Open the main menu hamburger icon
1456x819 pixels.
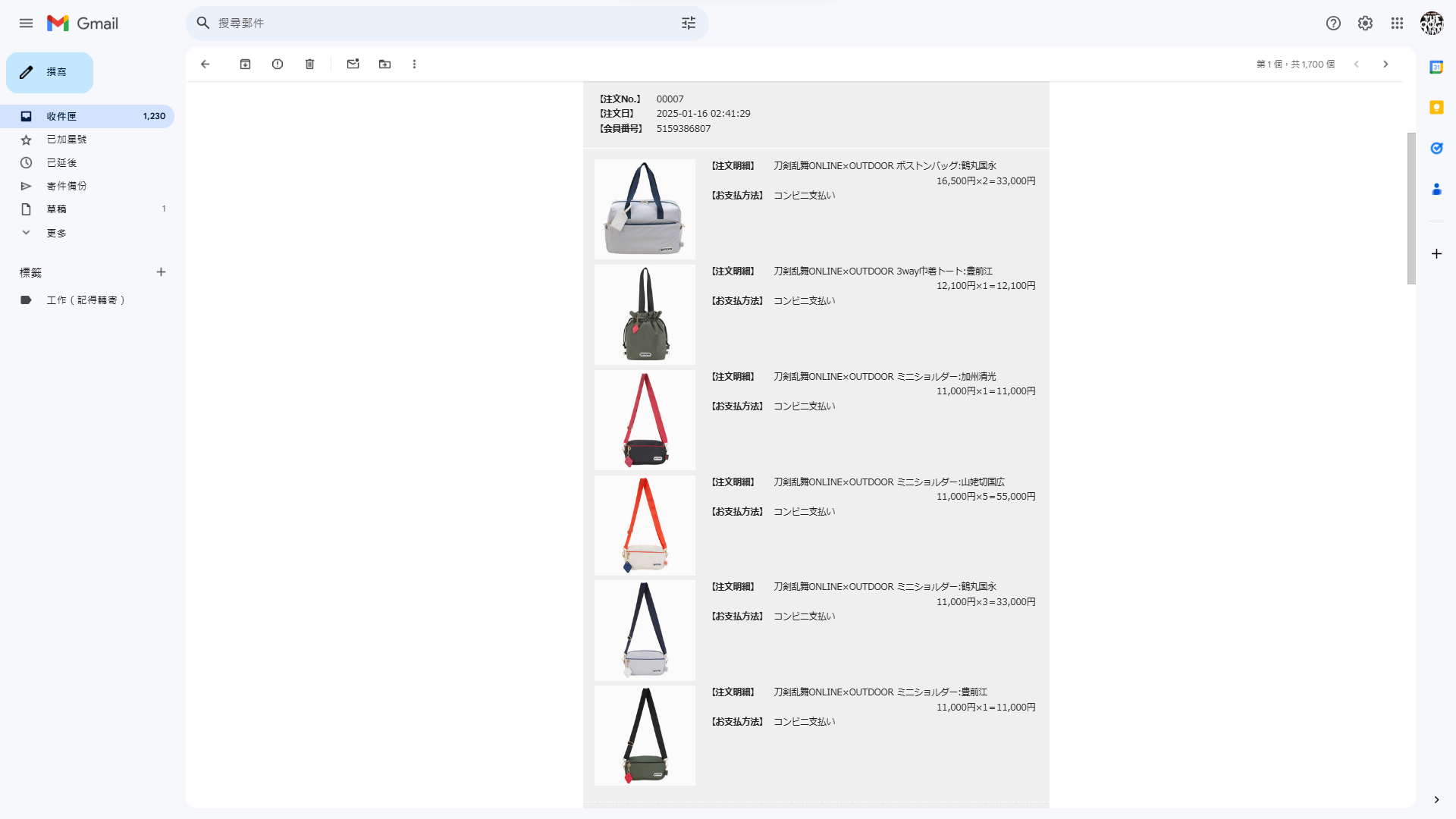[x=26, y=24]
